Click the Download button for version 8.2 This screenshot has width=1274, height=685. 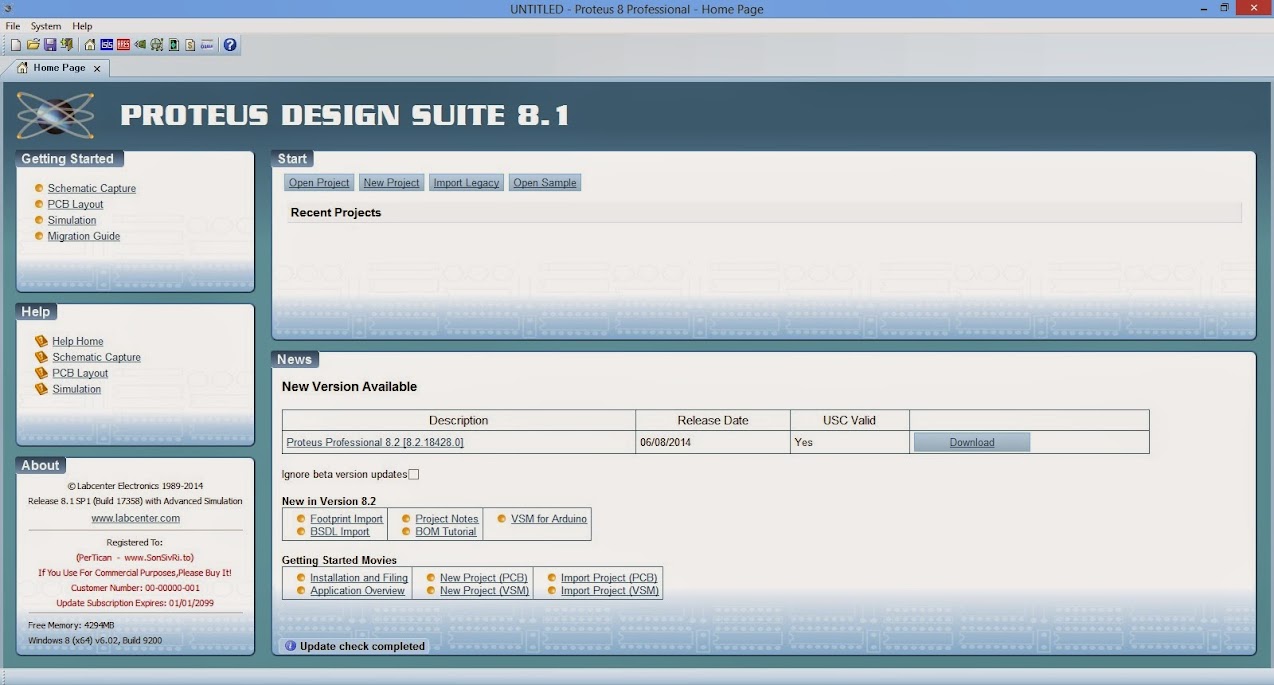coord(972,442)
